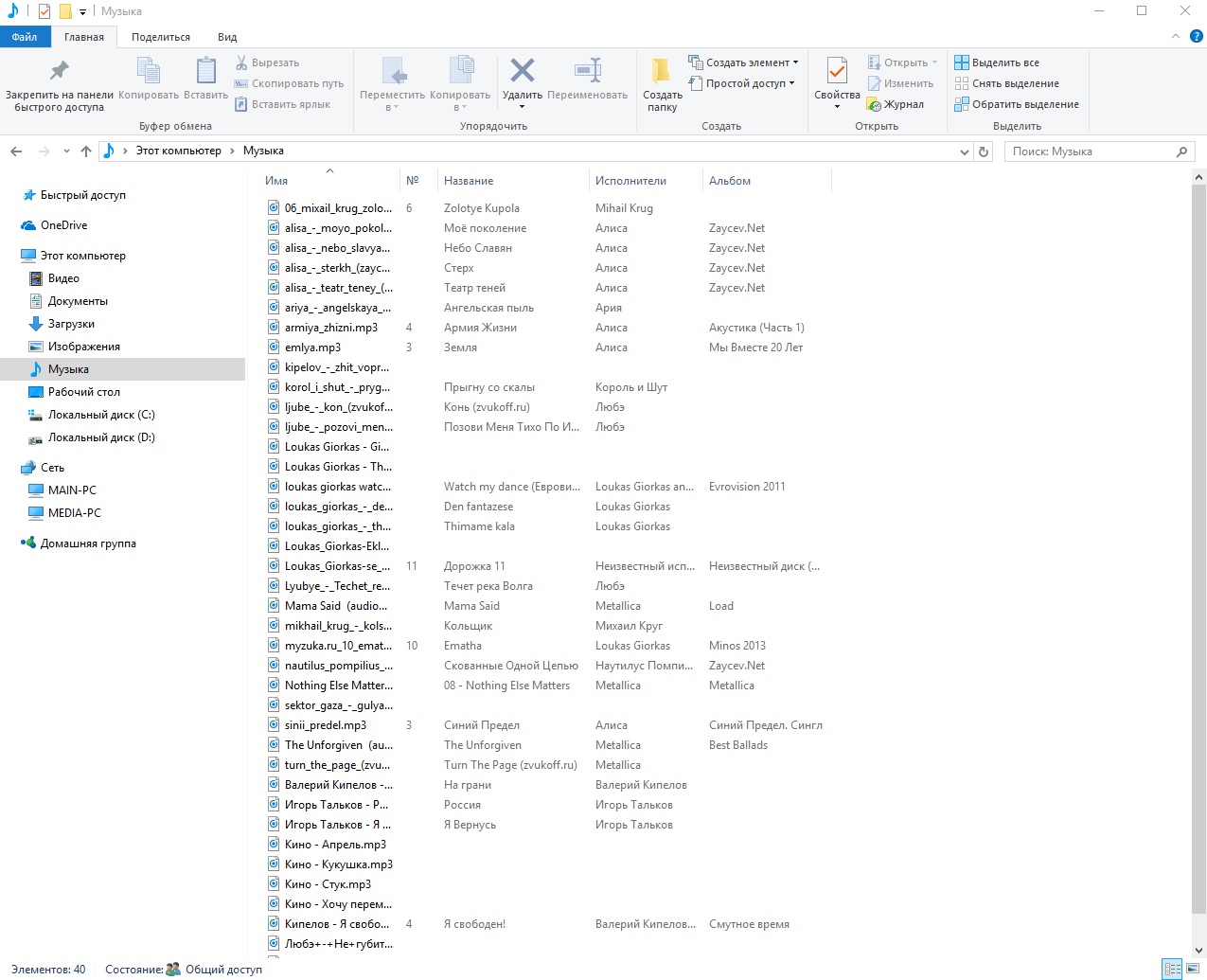This screenshot has width=1207, height=980.
Task: Expand address bar history dropdown
Action: 964,151
